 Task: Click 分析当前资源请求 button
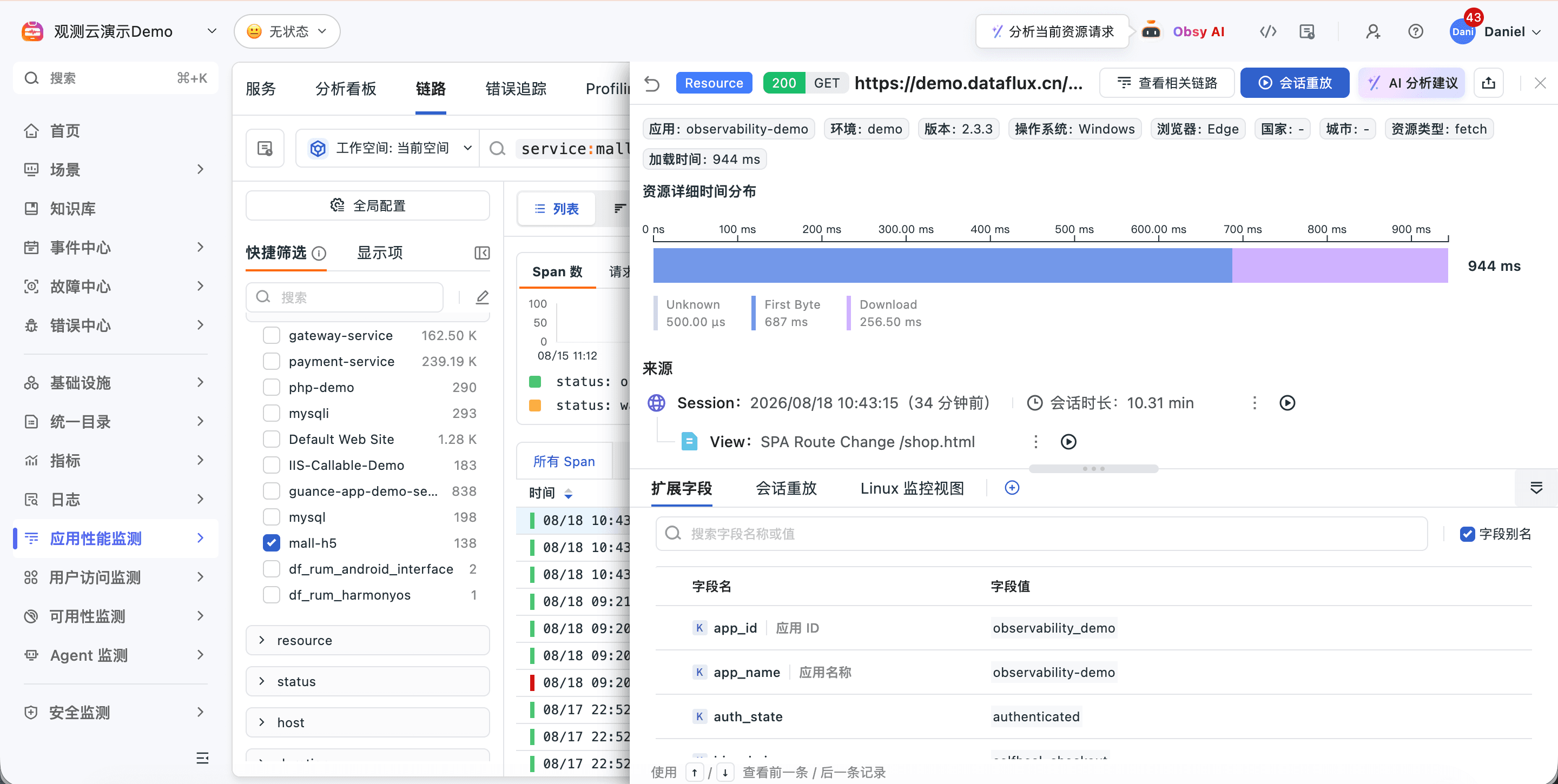[x=1052, y=31]
